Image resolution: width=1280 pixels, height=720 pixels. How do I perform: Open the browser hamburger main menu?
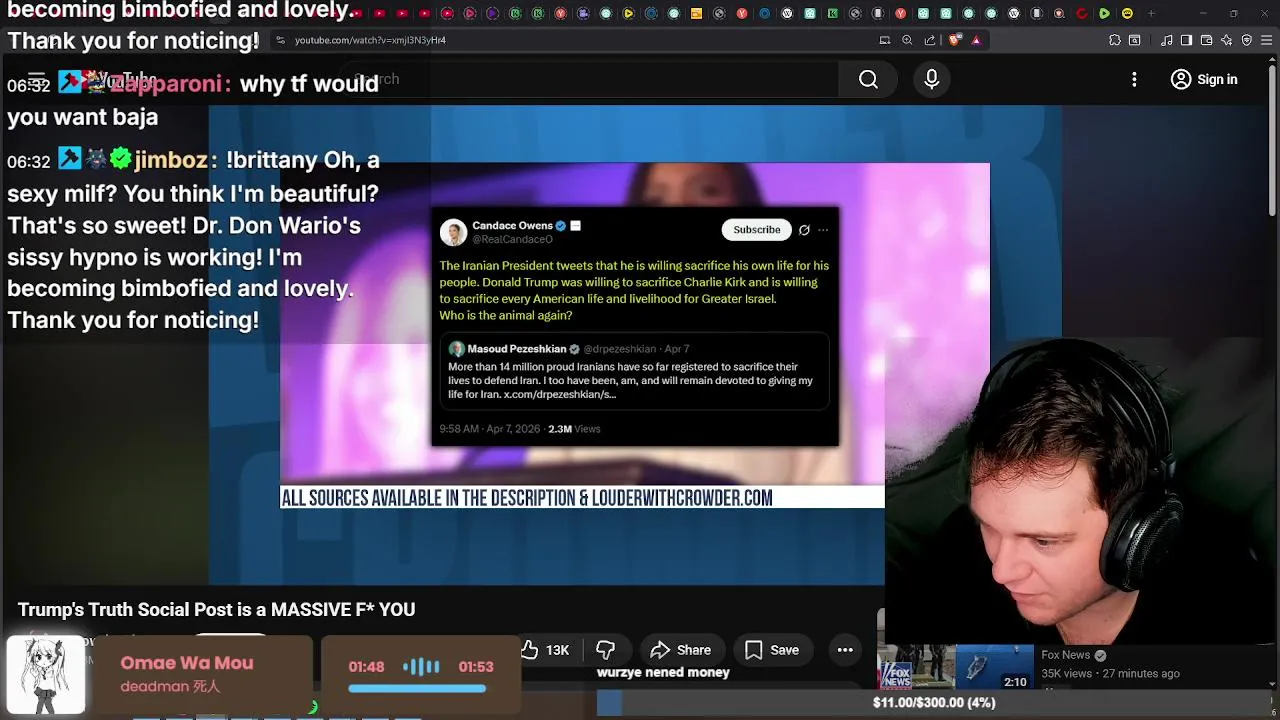coord(1267,40)
